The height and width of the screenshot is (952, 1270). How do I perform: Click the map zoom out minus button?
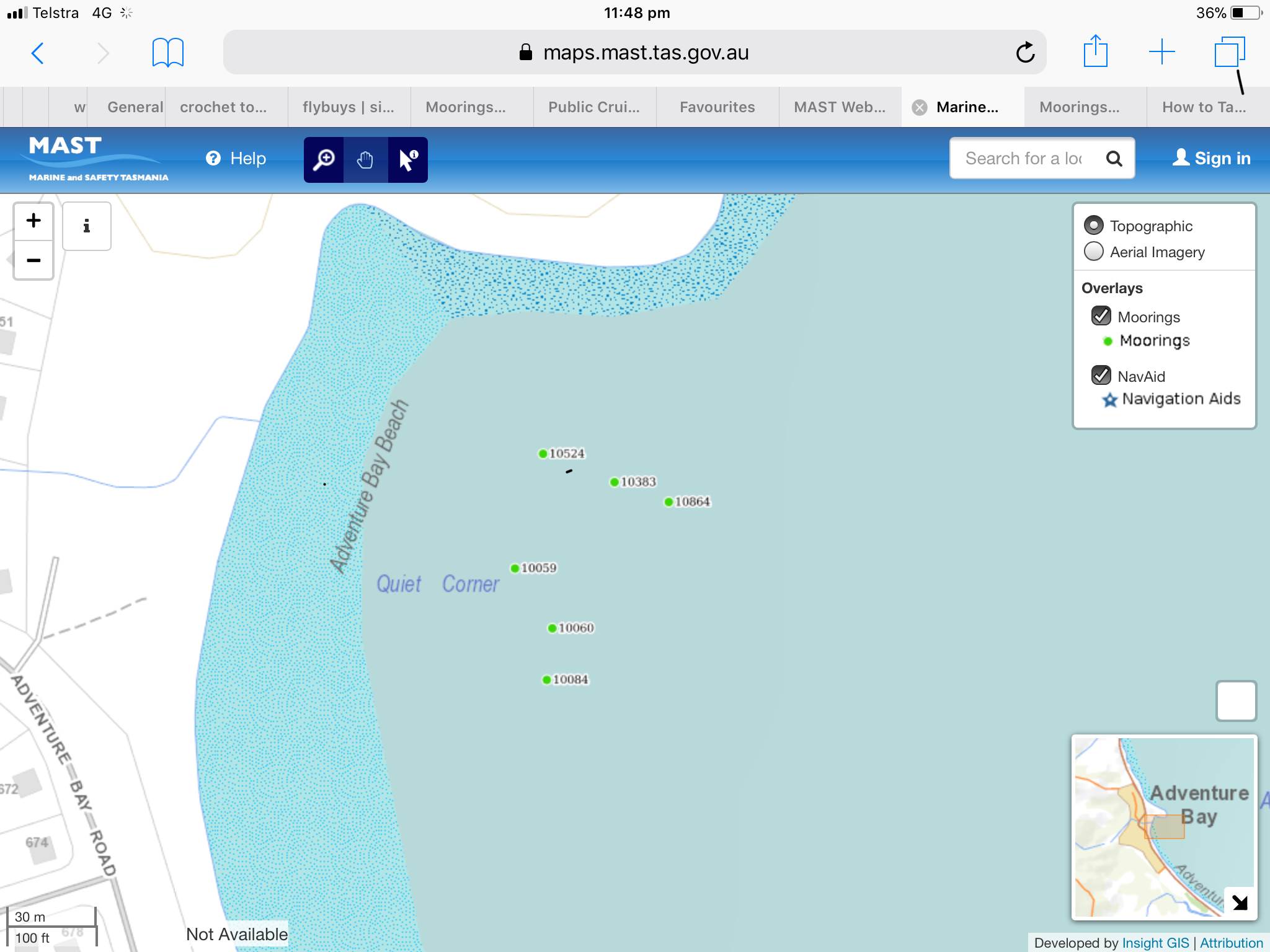coord(33,260)
